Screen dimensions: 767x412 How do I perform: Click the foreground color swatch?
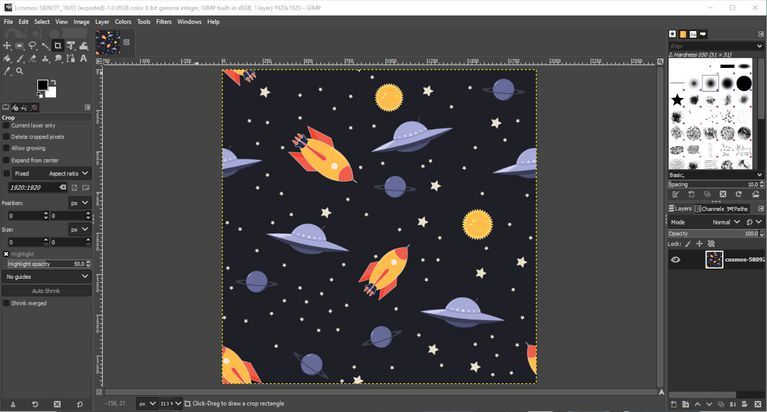tap(42, 85)
